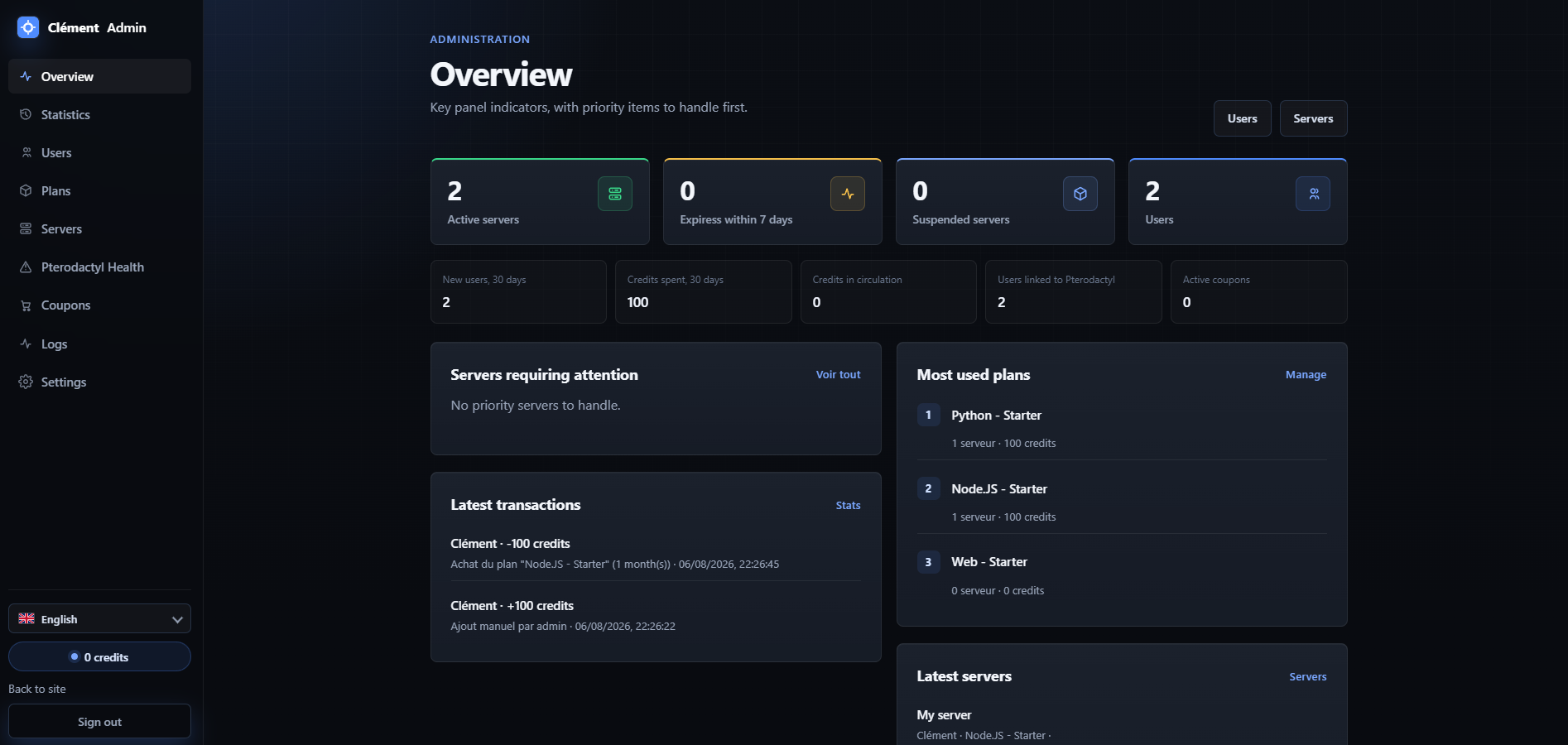Click the Servers link in Latest servers
The height and width of the screenshot is (745, 1568).
[1307, 676]
